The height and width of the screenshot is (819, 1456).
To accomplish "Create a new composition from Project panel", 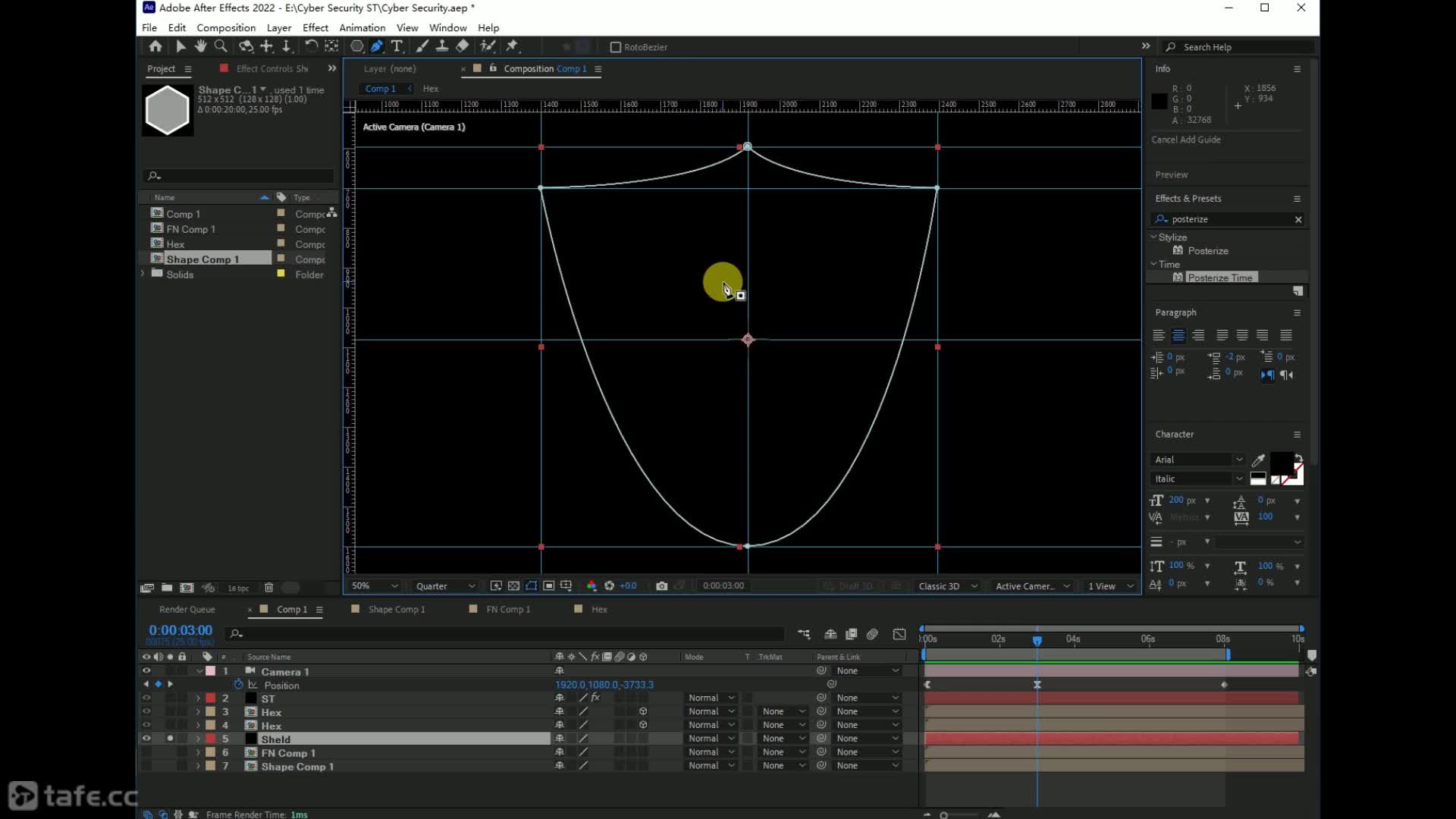I will 187,588.
